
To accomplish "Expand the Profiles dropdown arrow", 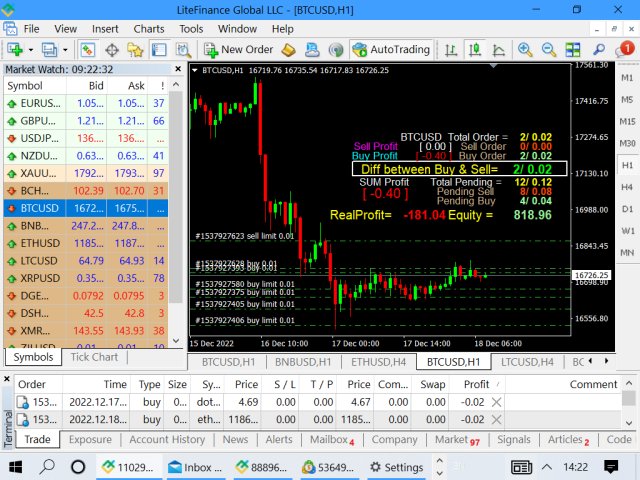I will [x=65, y=50].
